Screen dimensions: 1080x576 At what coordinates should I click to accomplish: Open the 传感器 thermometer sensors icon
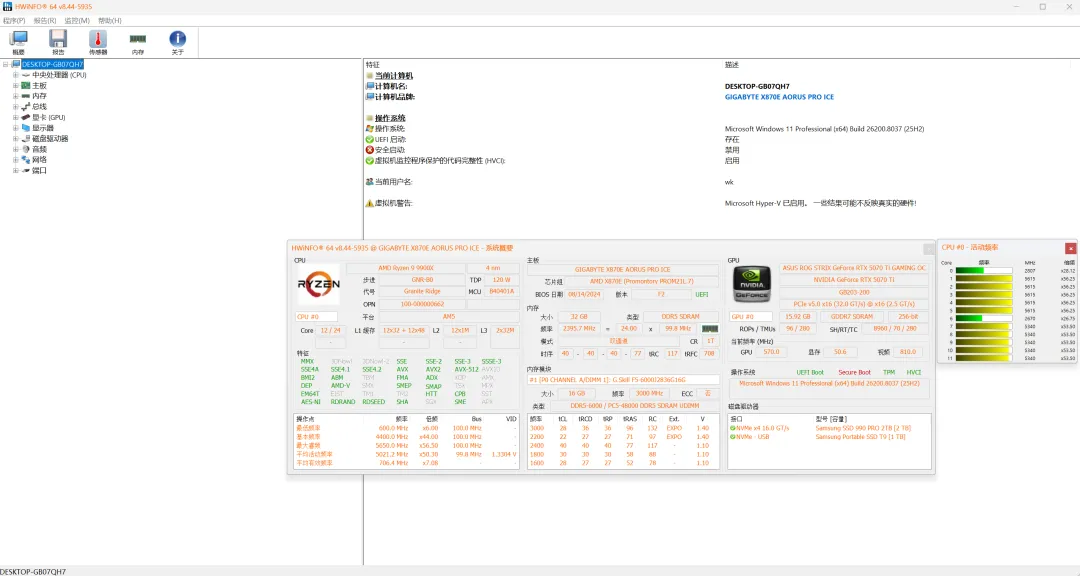tap(98, 39)
